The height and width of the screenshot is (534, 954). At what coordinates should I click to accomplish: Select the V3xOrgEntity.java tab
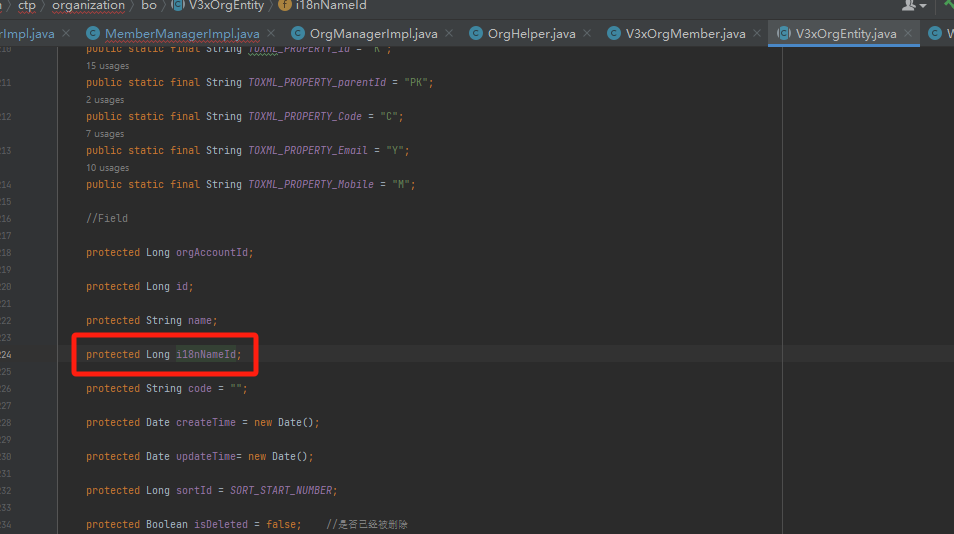pos(846,33)
